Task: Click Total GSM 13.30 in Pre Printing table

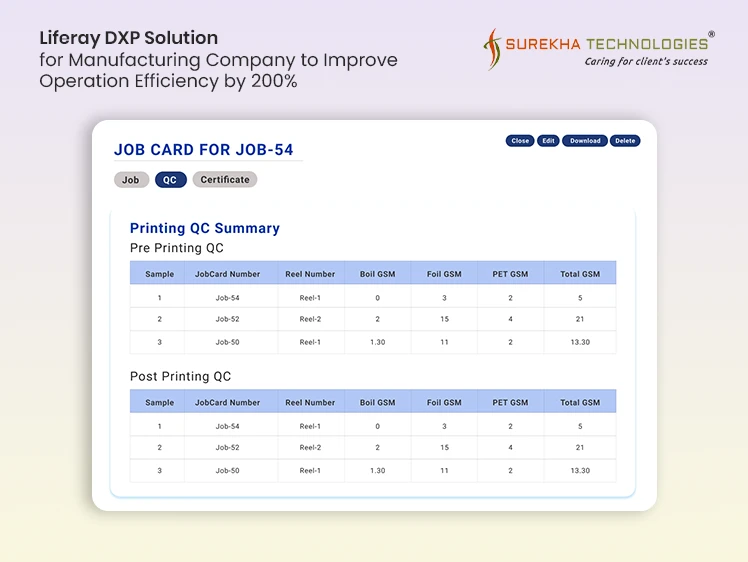Action: point(580,342)
